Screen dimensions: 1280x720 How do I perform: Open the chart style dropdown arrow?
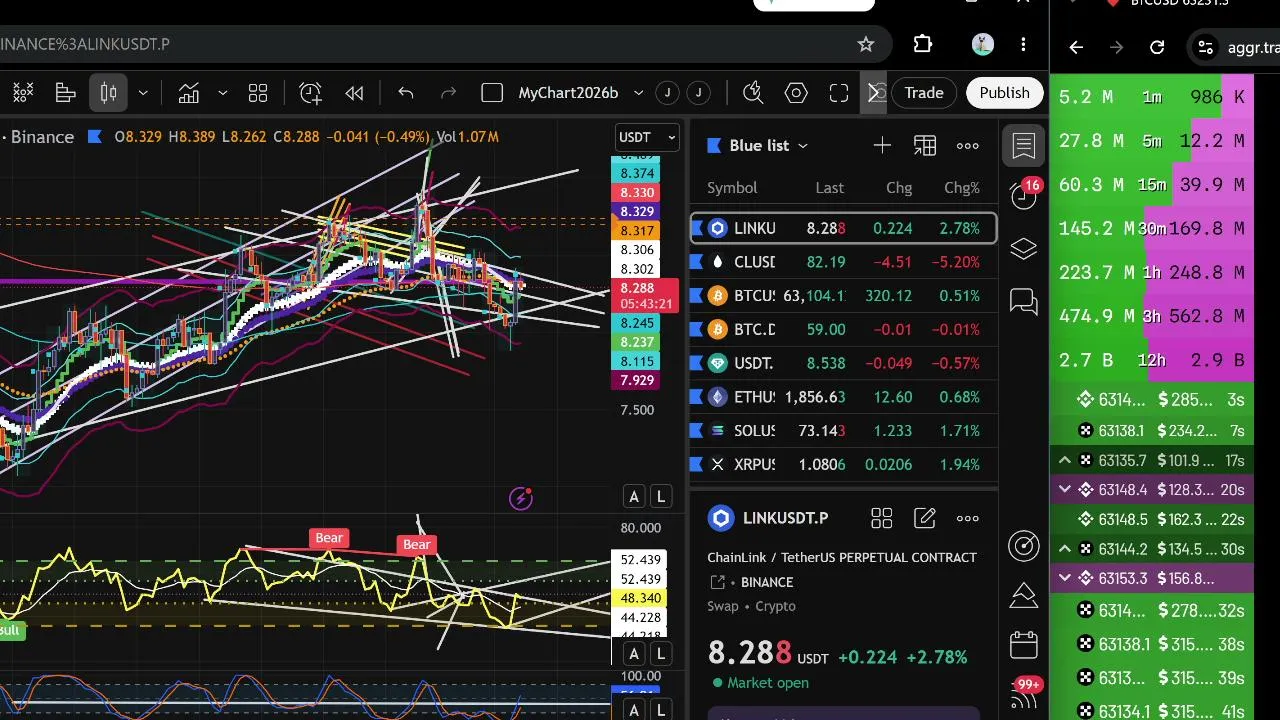click(143, 93)
